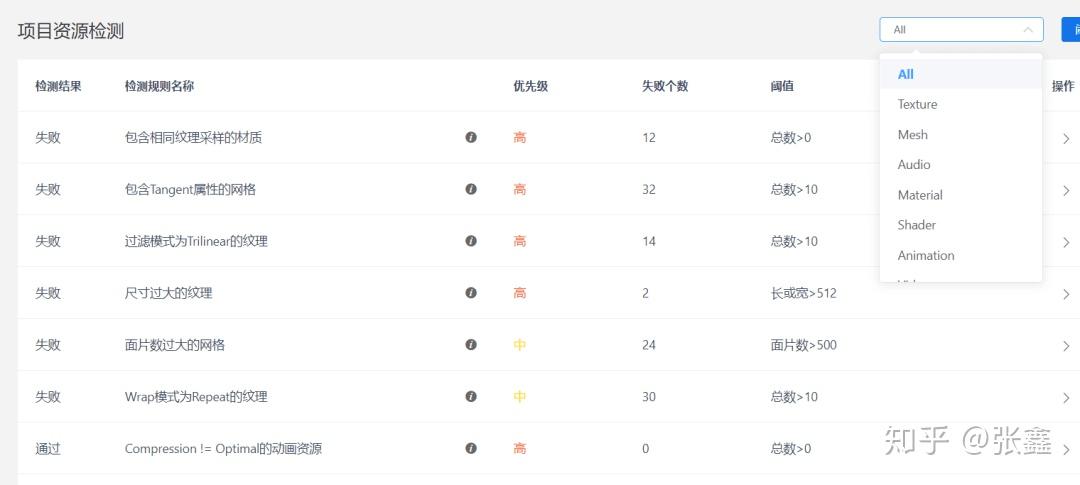Select Texture option in dropdown list
The image size is (1080, 485).
click(961, 104)
